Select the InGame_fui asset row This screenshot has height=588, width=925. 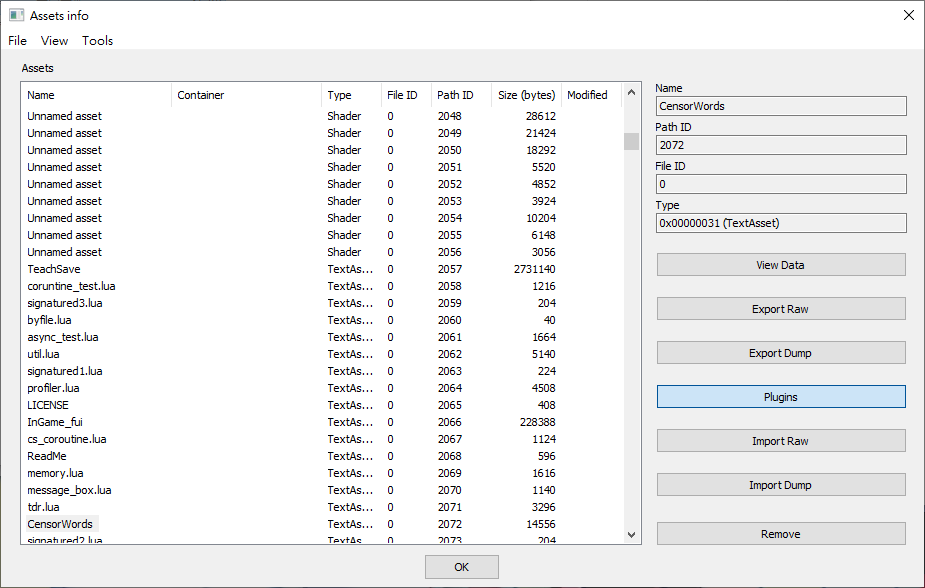click(55, 422)
